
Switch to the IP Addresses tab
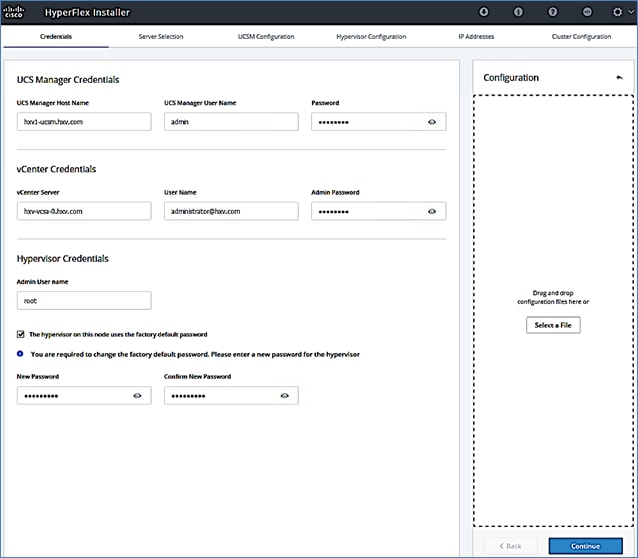tap(476, 37)
